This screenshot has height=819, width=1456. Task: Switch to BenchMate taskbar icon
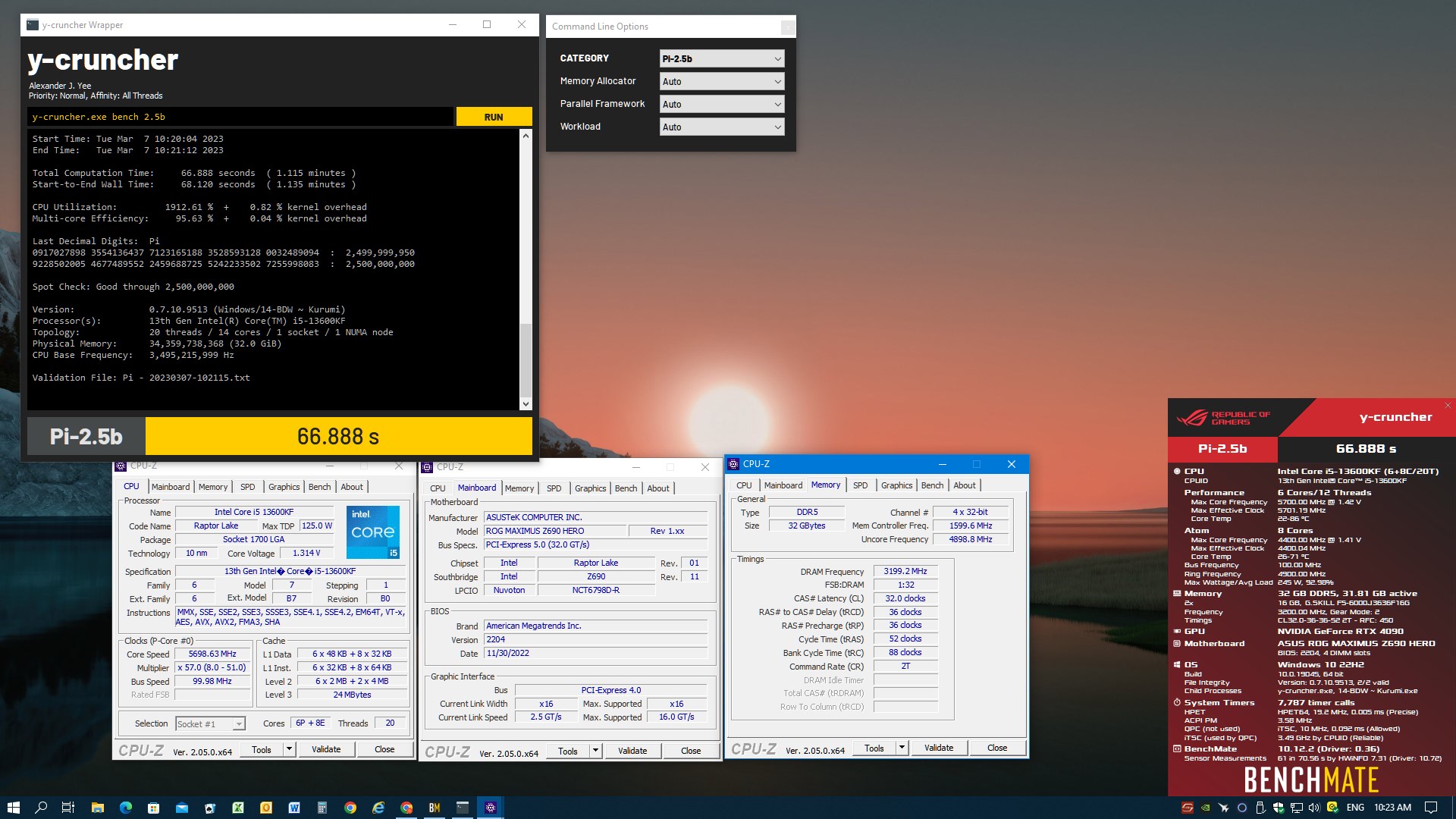coord(435,808)
